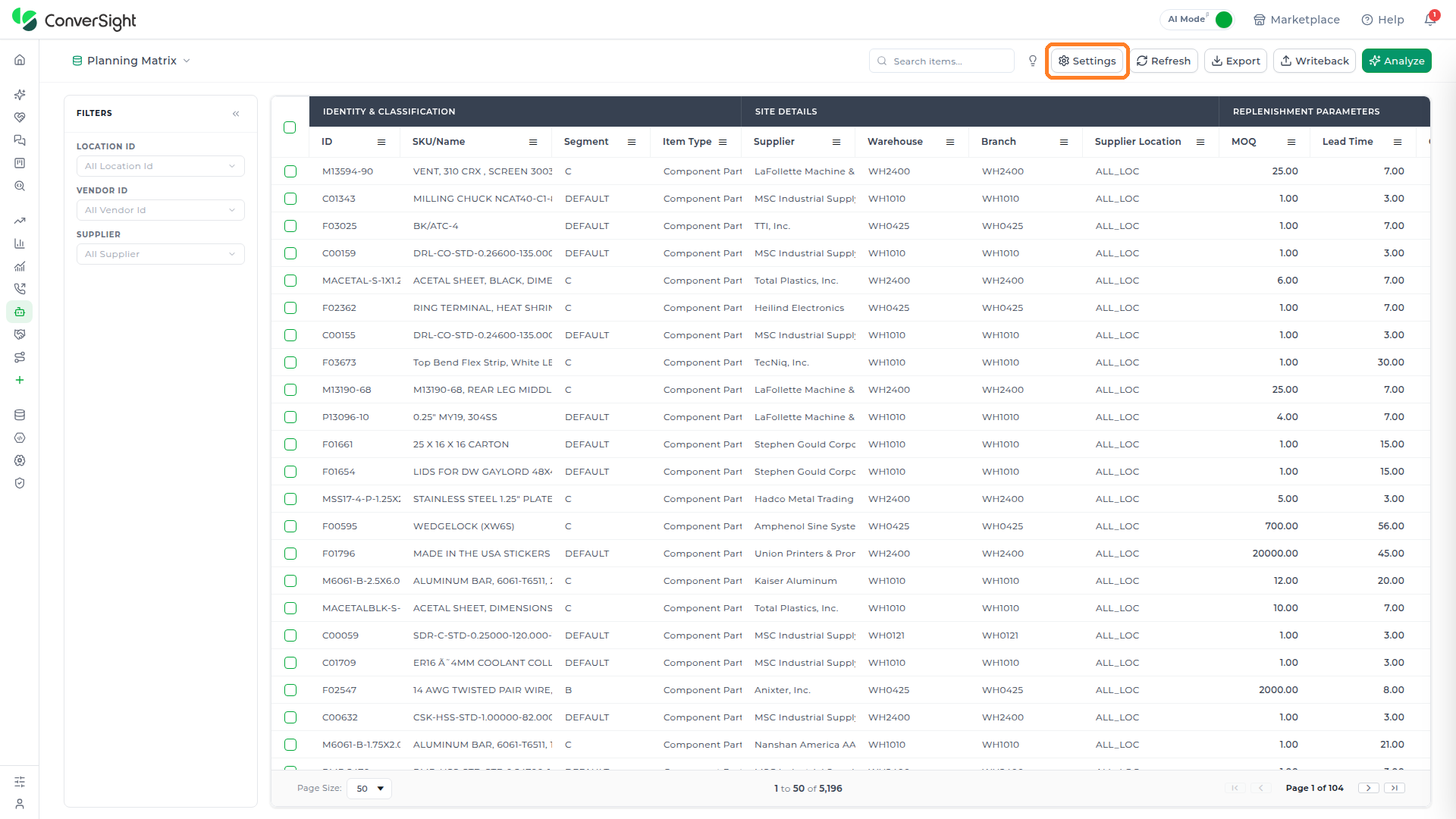The height and width of the screenshot is (819, 1456).
Task: Collapse the Filters panel chevron
Action: pos(236,114)
